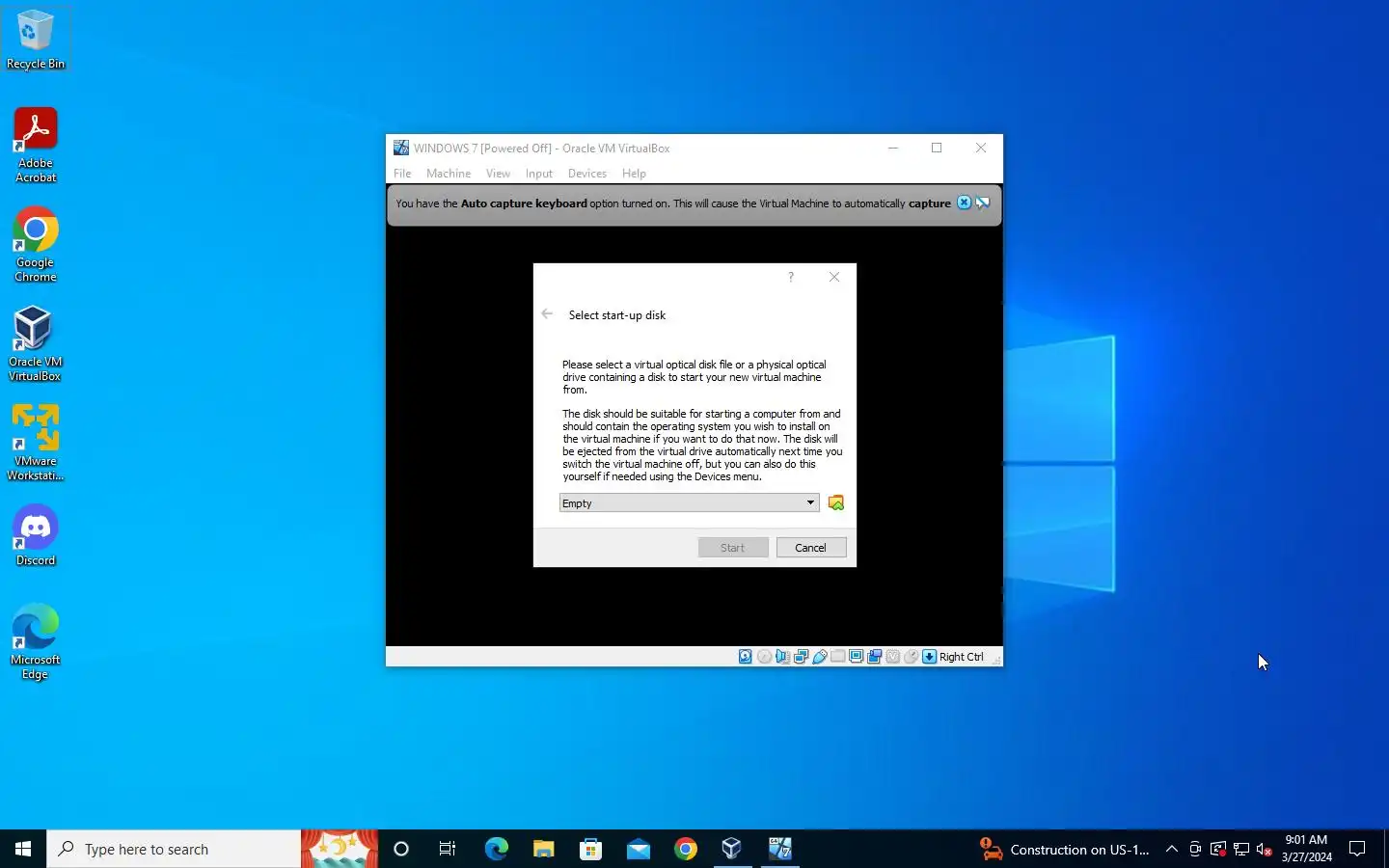Click the hard disk activity indicator in VirtualBox status bar

pos(746,657)
